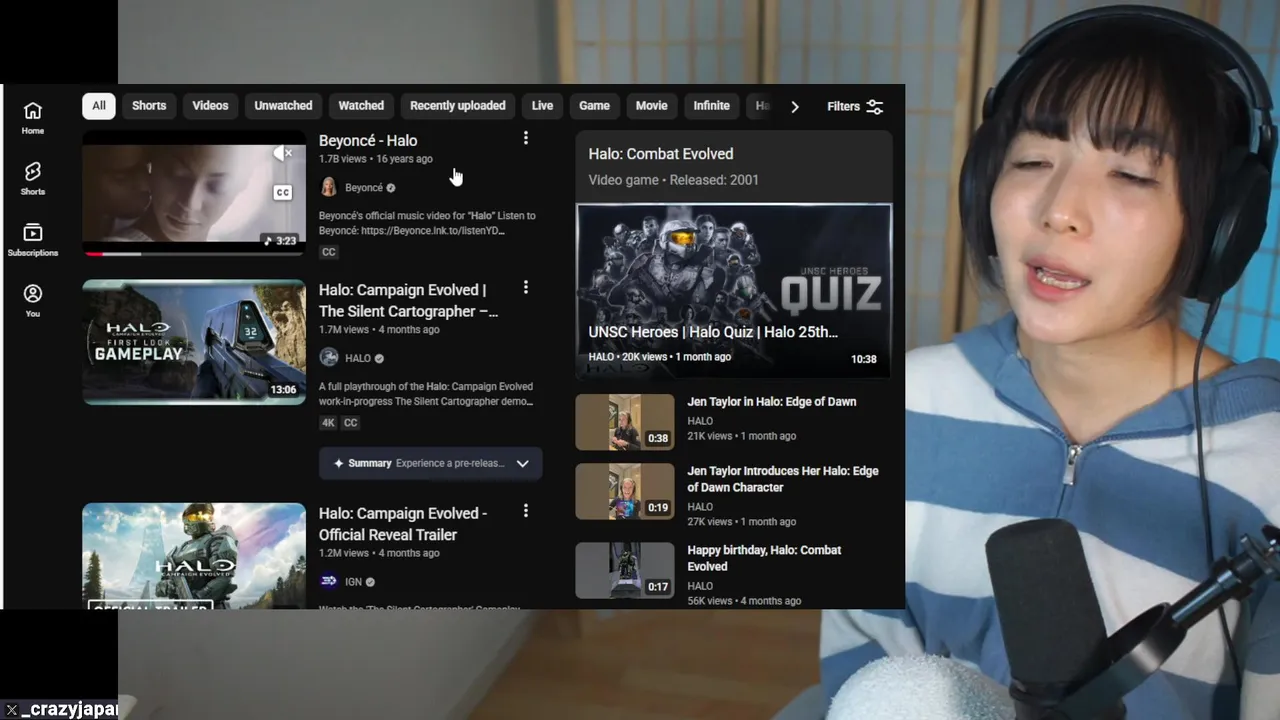Click CC badge under Beyoncé description

point(328,252)
